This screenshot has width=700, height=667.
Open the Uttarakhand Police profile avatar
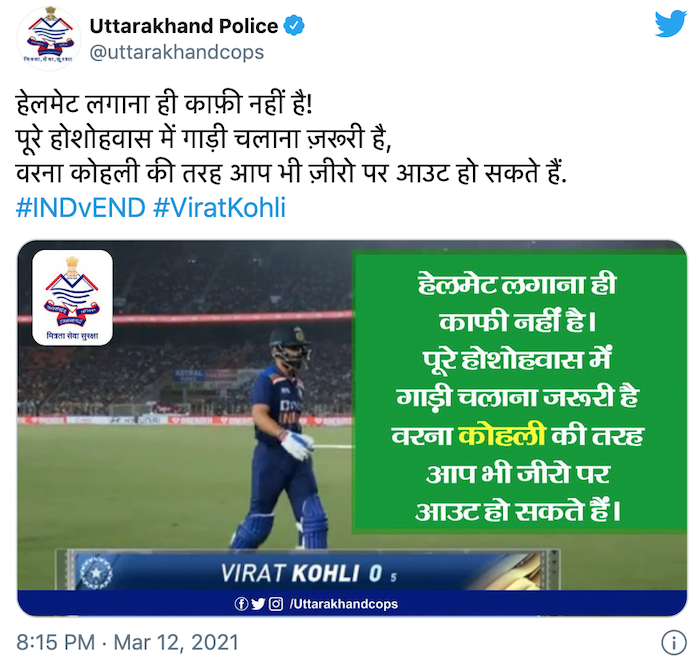(49, 39)
